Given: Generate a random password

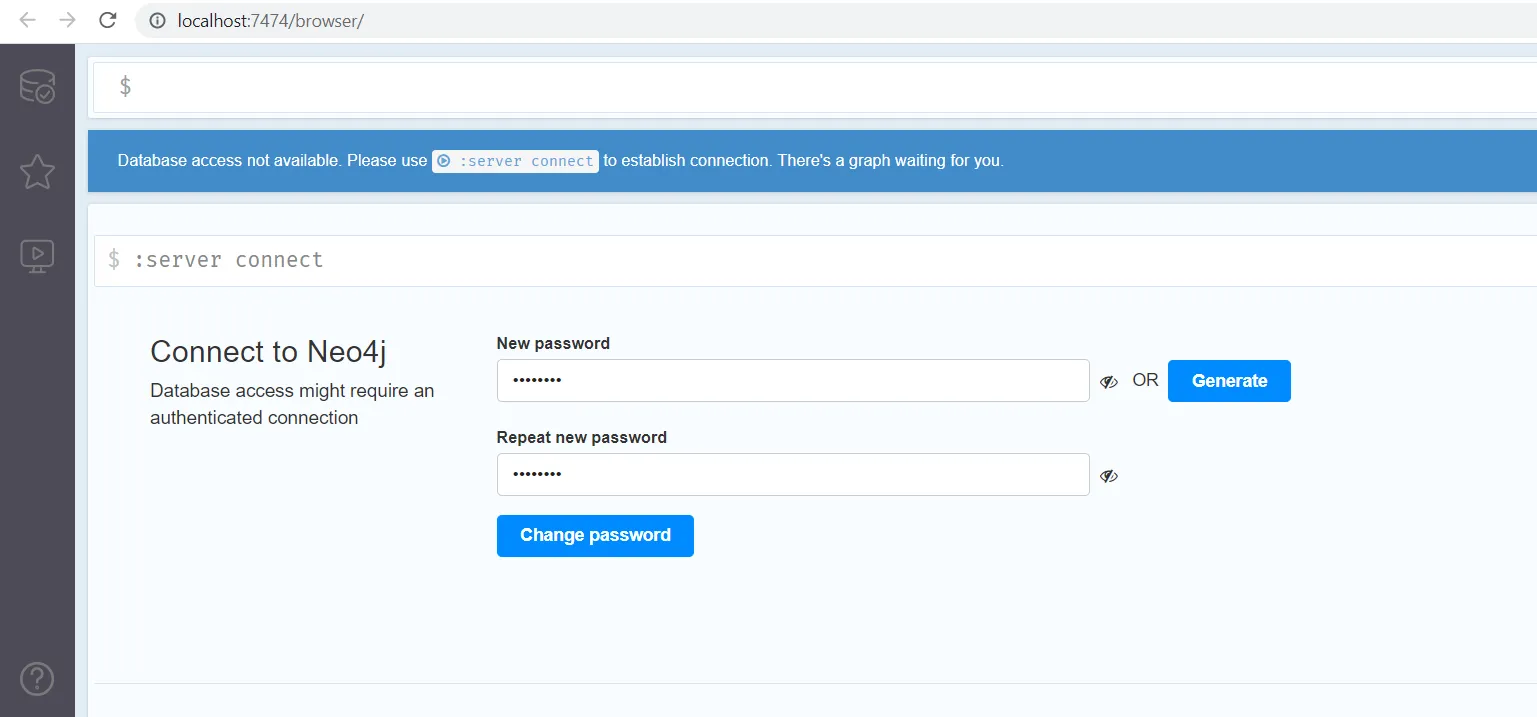Looking at the screenshot, I should [x=1229, y=381].
